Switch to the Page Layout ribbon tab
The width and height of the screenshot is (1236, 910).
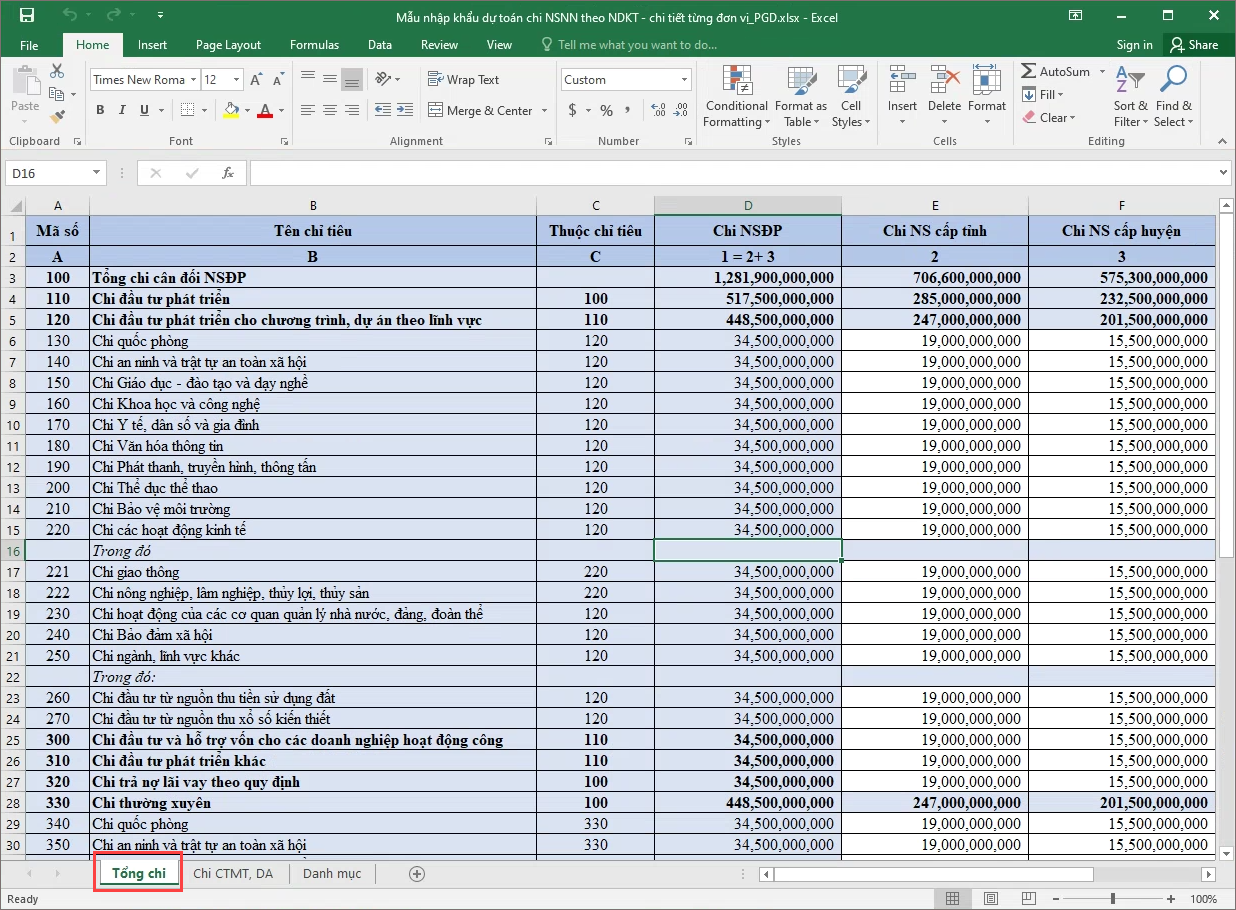point(228,45)
